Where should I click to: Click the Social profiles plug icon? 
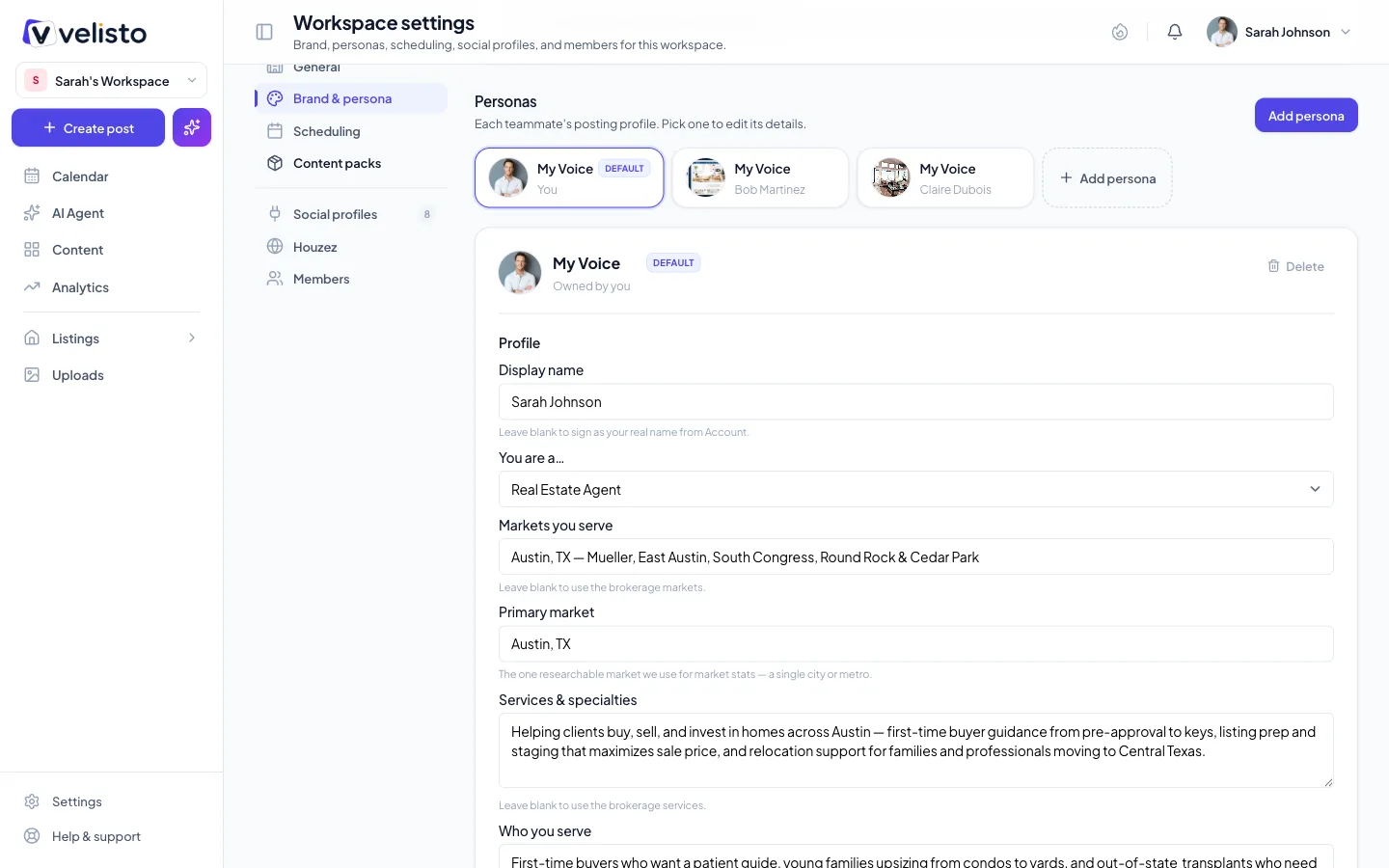(x=275, y=214)
